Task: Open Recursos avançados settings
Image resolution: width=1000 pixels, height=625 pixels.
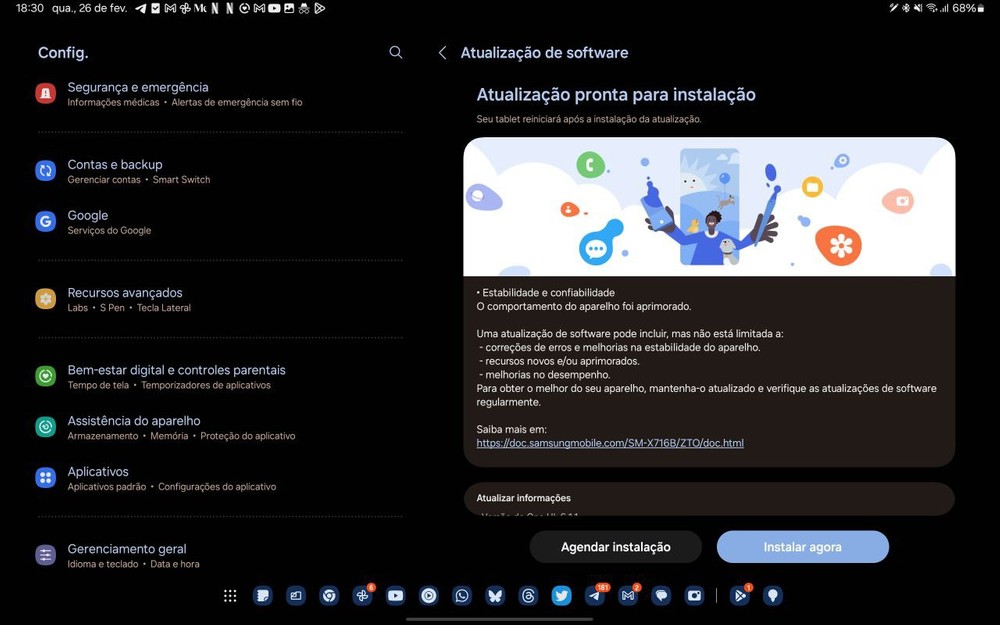Action: click(219, 299)
